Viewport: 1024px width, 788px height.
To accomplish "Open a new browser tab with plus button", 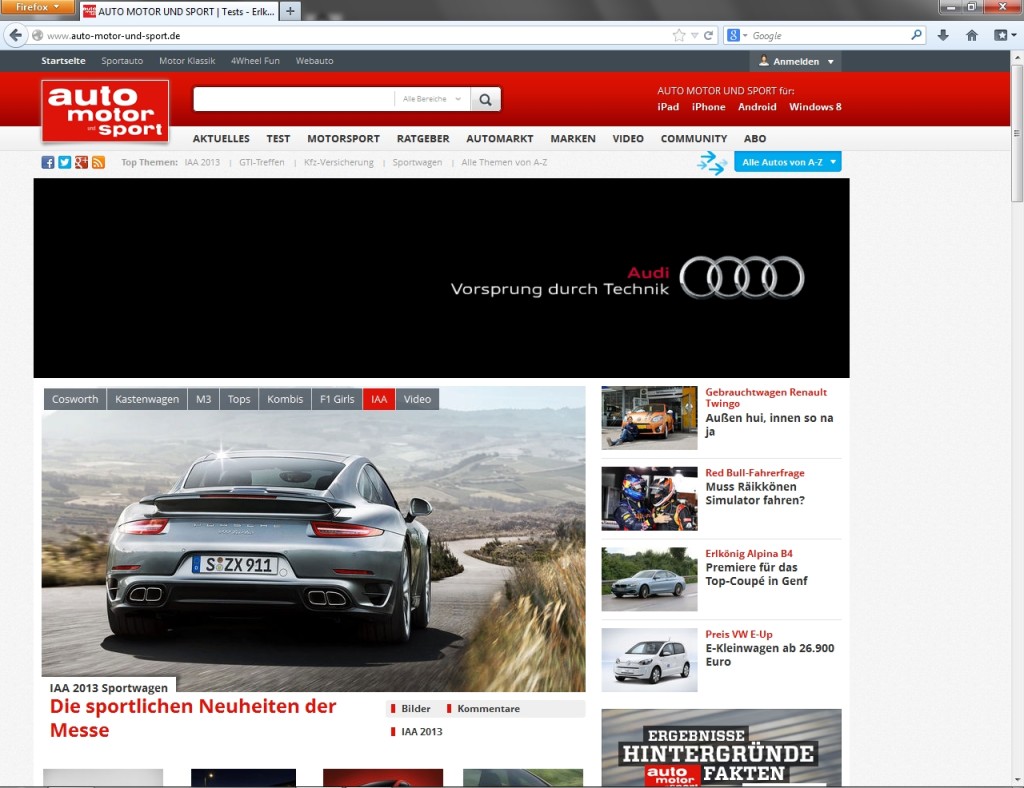I will (x=290, y=11).
